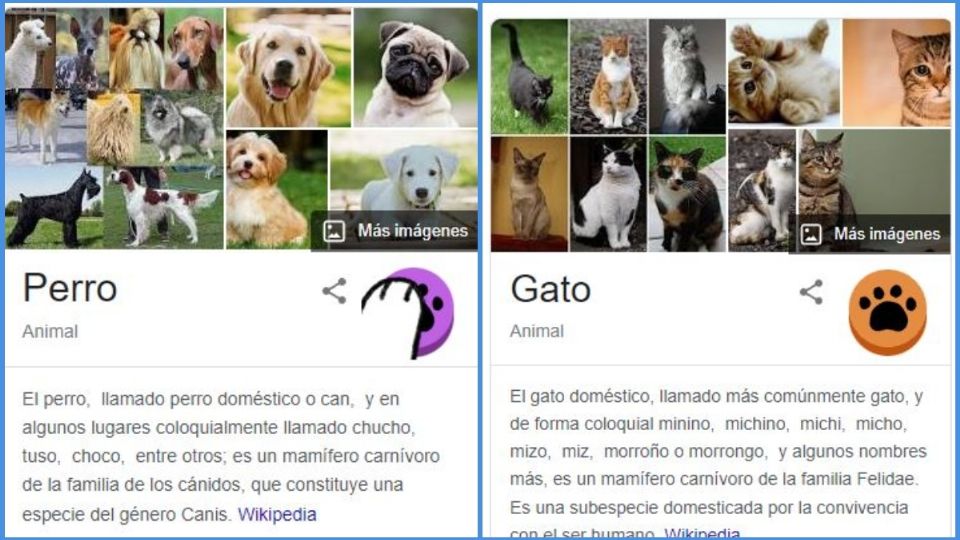Click the Gato title heading

(x=550, y=289)
